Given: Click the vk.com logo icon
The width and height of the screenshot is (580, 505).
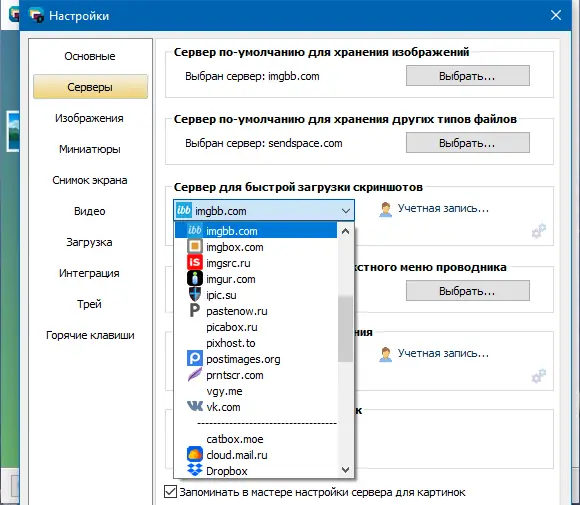Looking at the screenshot, I should point(195,407).
